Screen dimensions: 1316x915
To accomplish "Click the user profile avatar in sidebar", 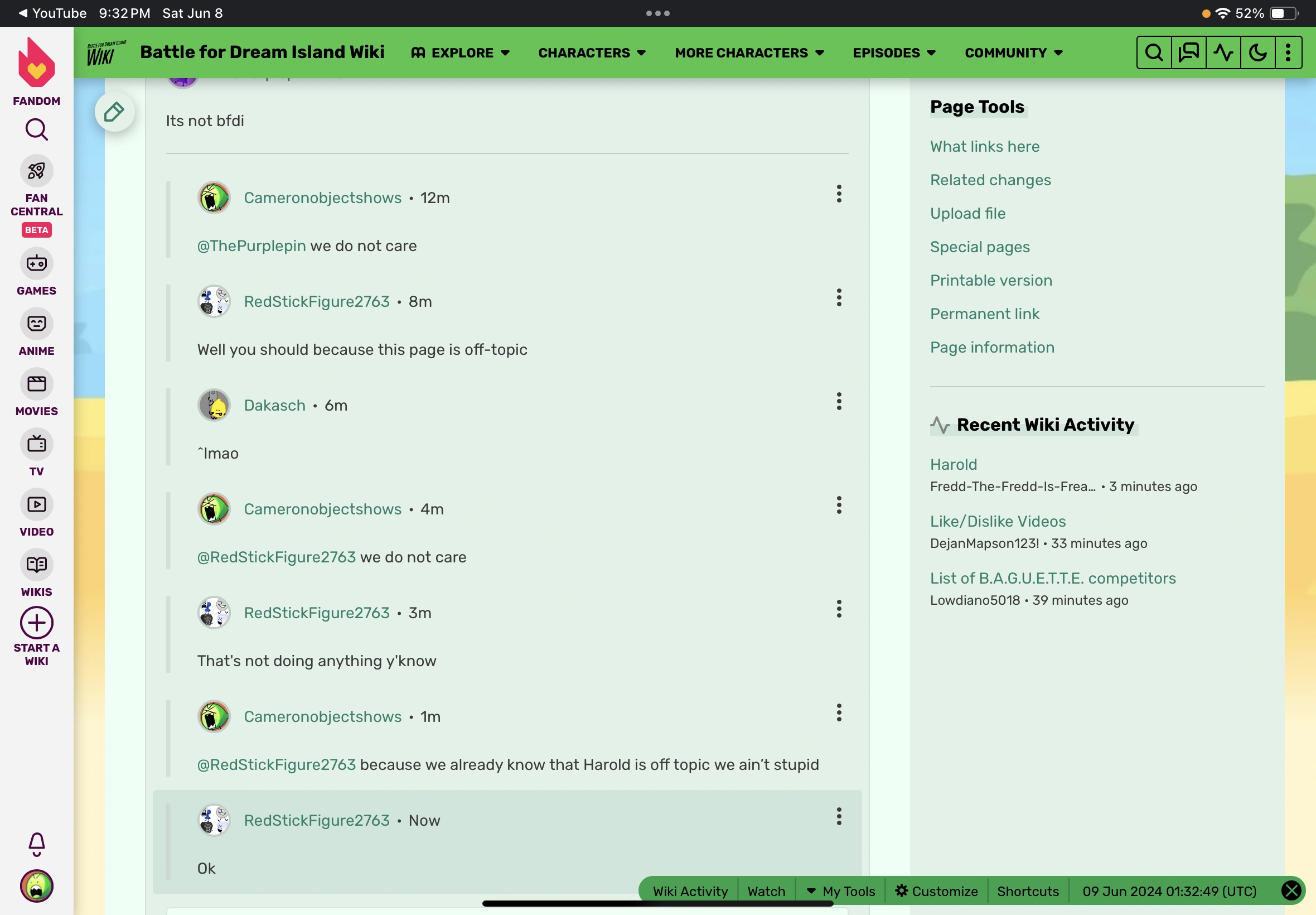I will [37, 886].
